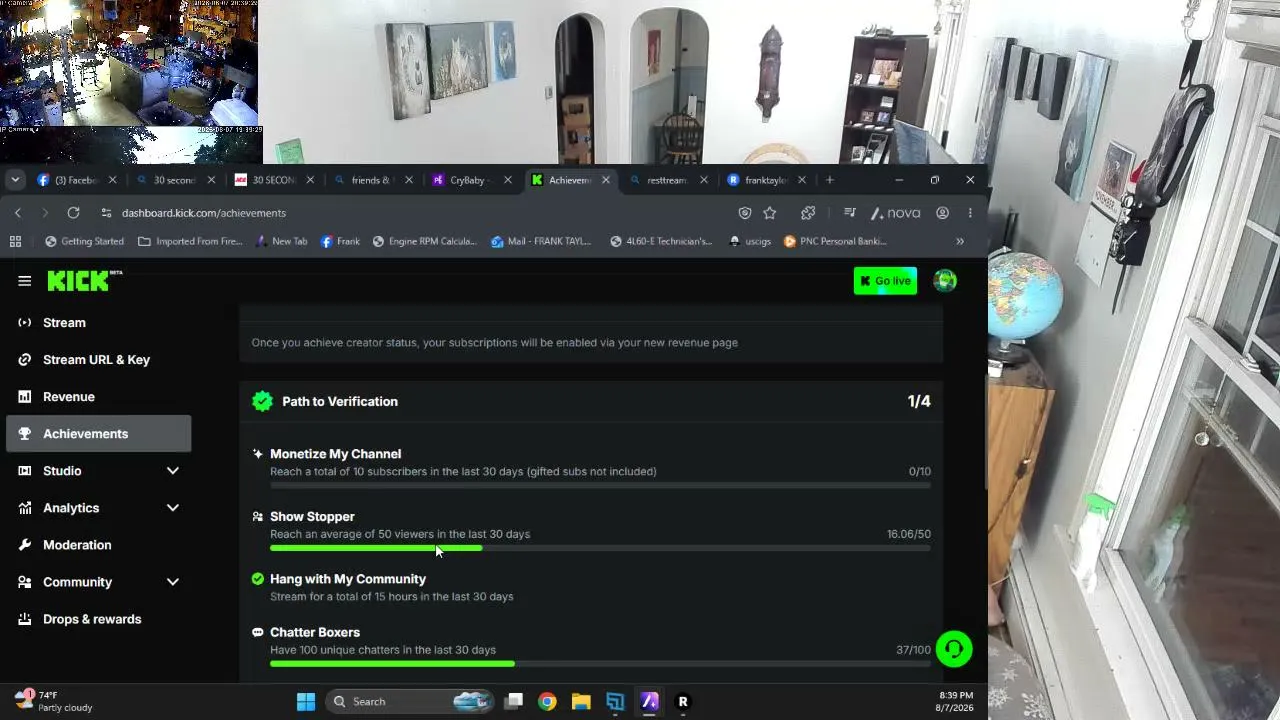Switch to the restream tab
The height and width of the screenshot is (720, 1280).
tap(668, 180)
